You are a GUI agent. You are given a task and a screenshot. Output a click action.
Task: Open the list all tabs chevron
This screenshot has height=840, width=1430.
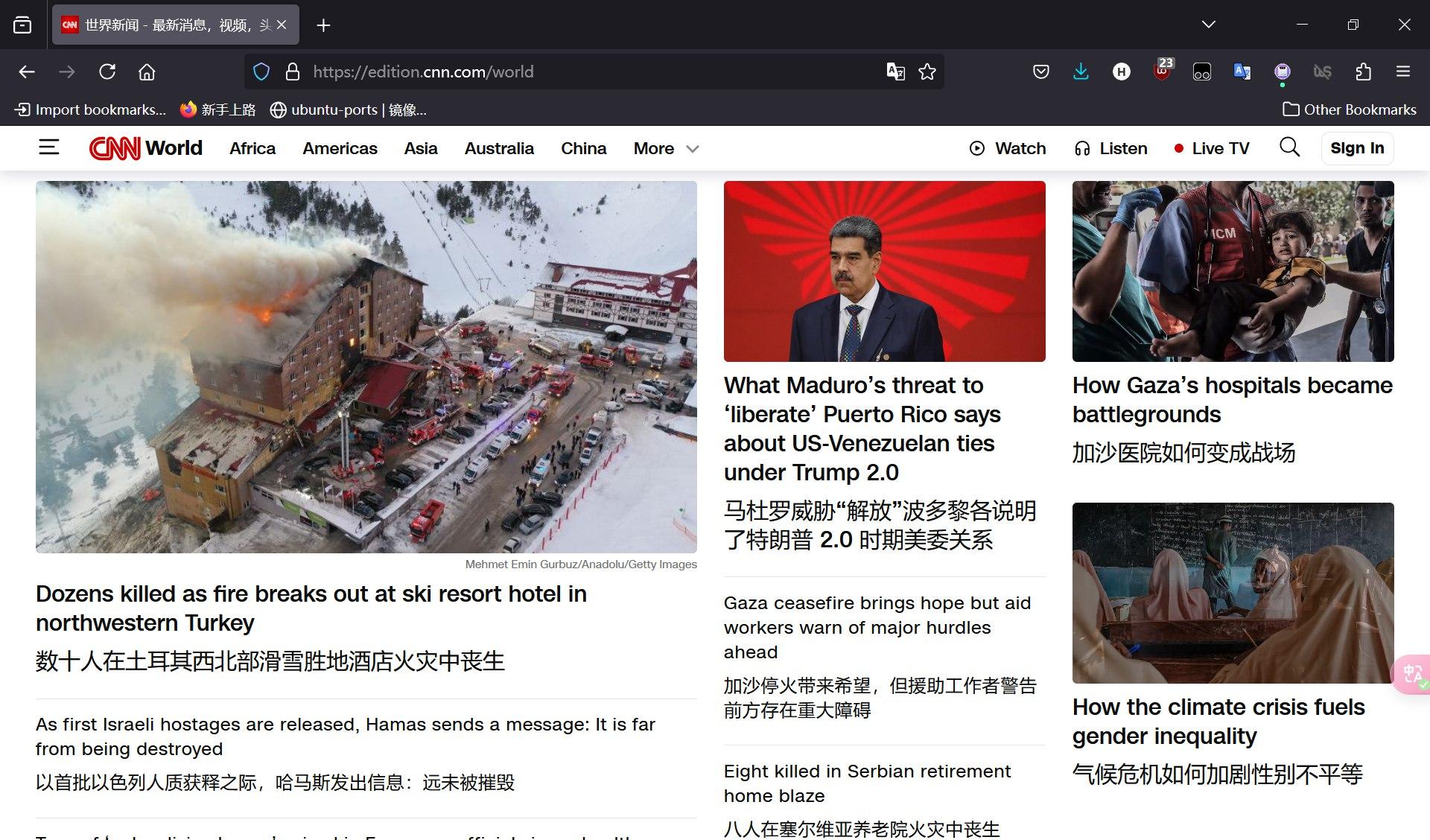pyautogui.click(x=1209, y=25)
